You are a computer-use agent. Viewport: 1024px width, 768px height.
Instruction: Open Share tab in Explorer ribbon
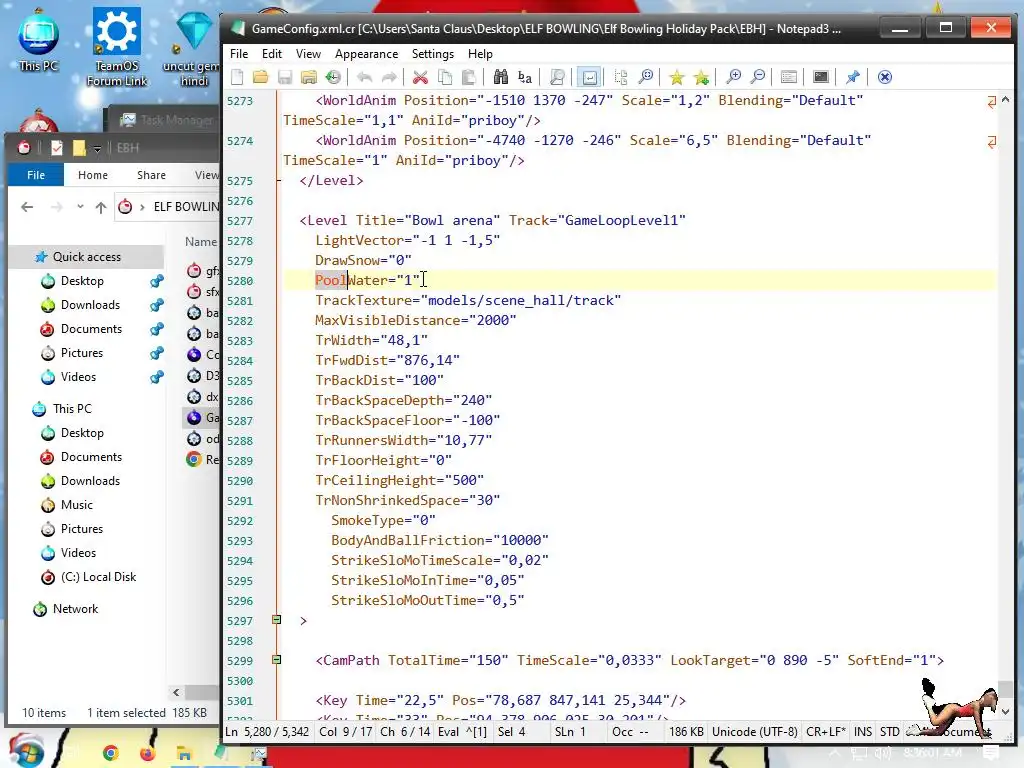[152, 175]
